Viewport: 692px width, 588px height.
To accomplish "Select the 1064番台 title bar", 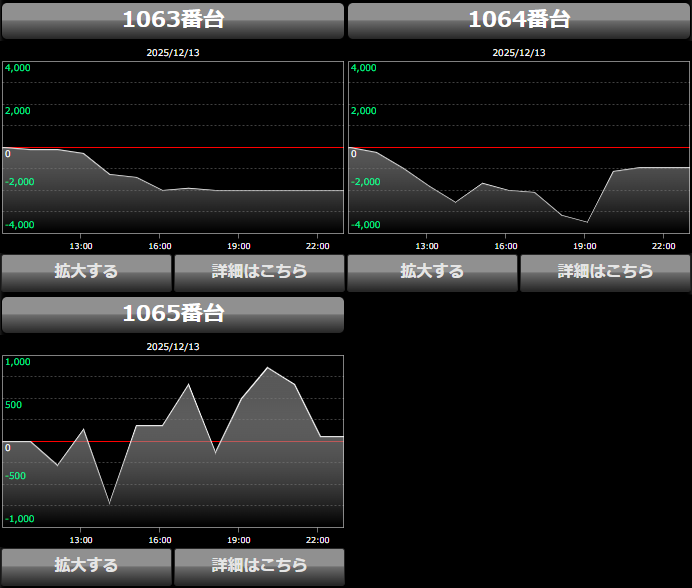I will point(518,21).
